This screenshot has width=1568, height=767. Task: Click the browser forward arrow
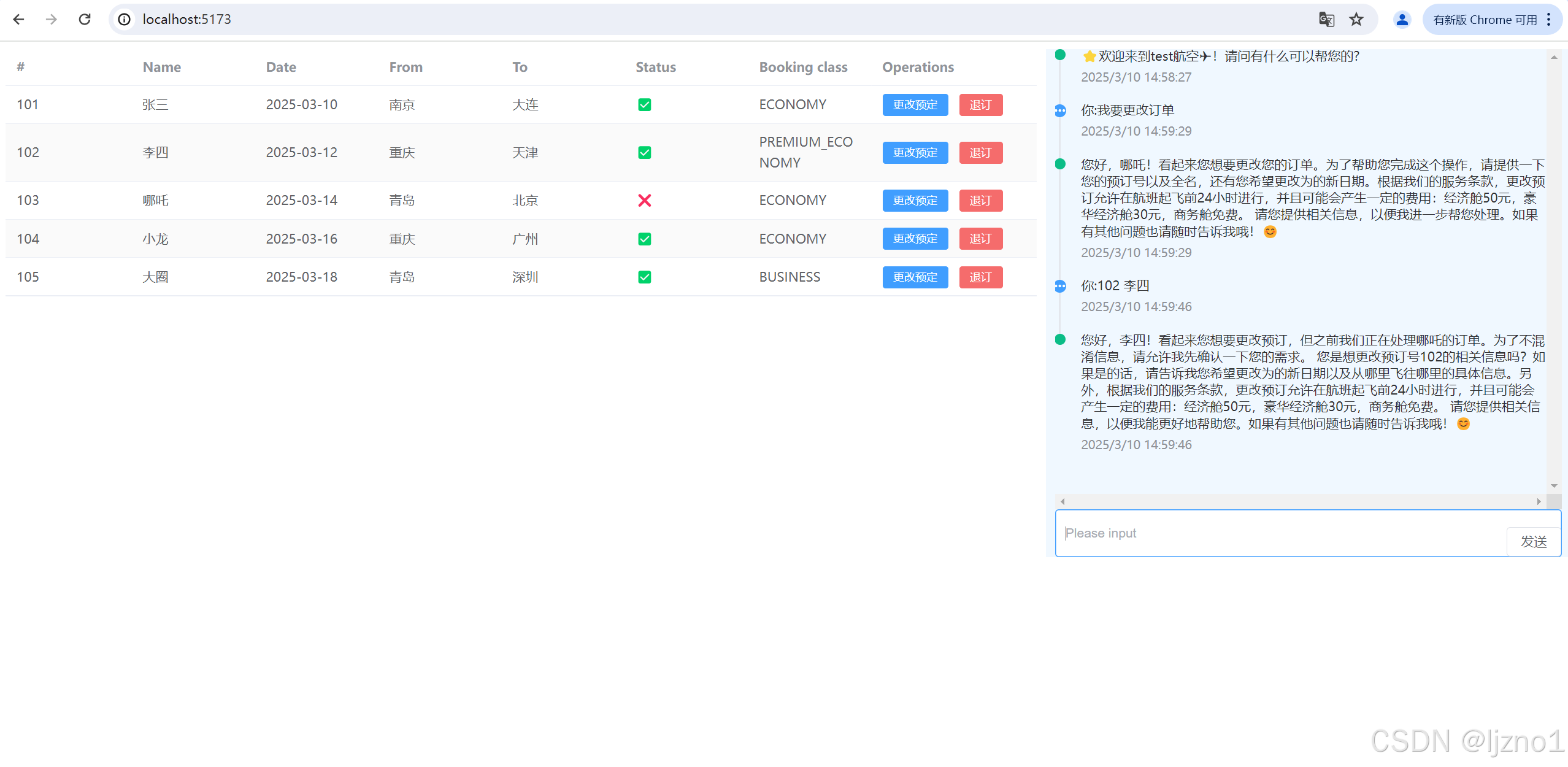tap(52, 20)
